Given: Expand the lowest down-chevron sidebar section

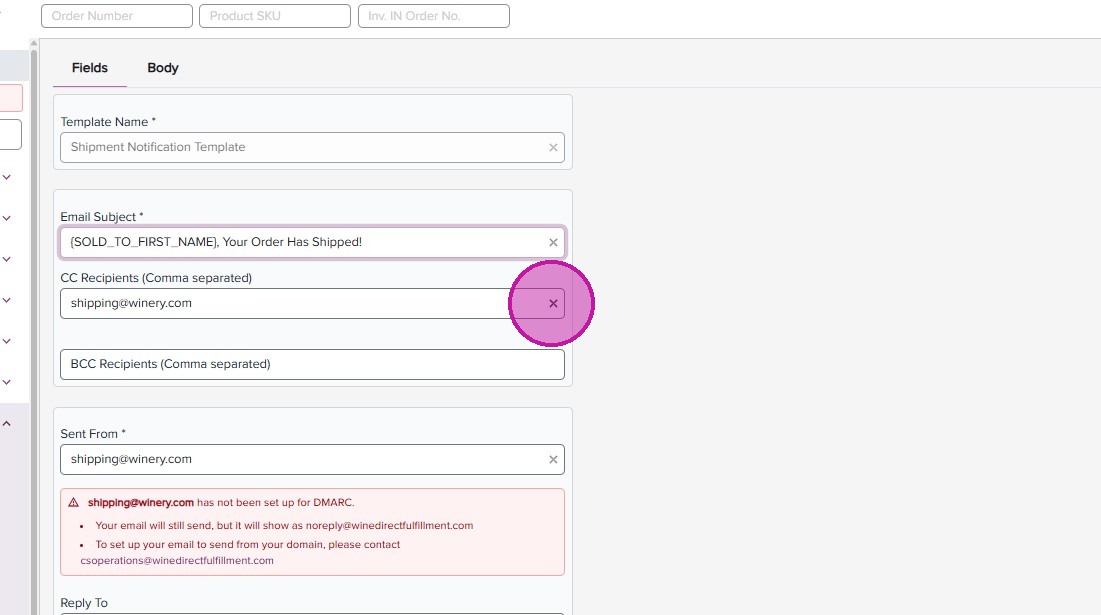Looking at the screenshot, I should [x=7, y=382].
